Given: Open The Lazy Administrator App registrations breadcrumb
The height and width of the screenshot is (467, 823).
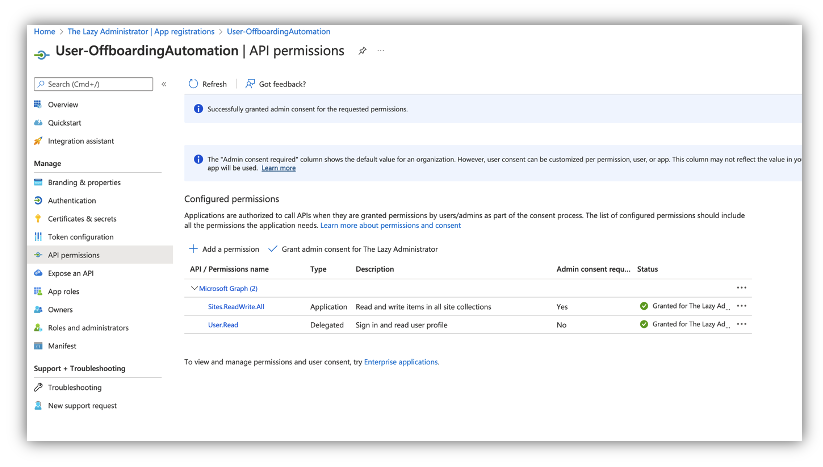Looking at the screenshot, I should click(141, 31).
